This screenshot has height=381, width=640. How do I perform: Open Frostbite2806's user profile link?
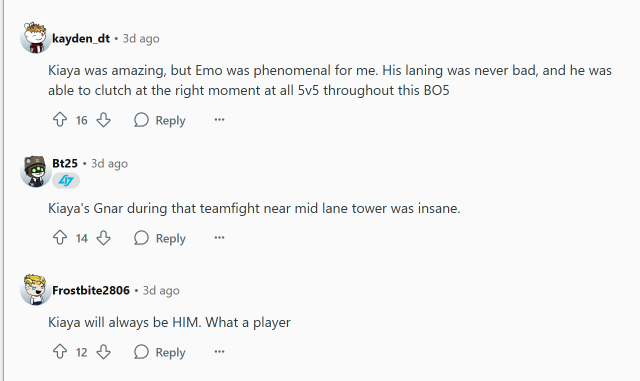coord(91,290)
